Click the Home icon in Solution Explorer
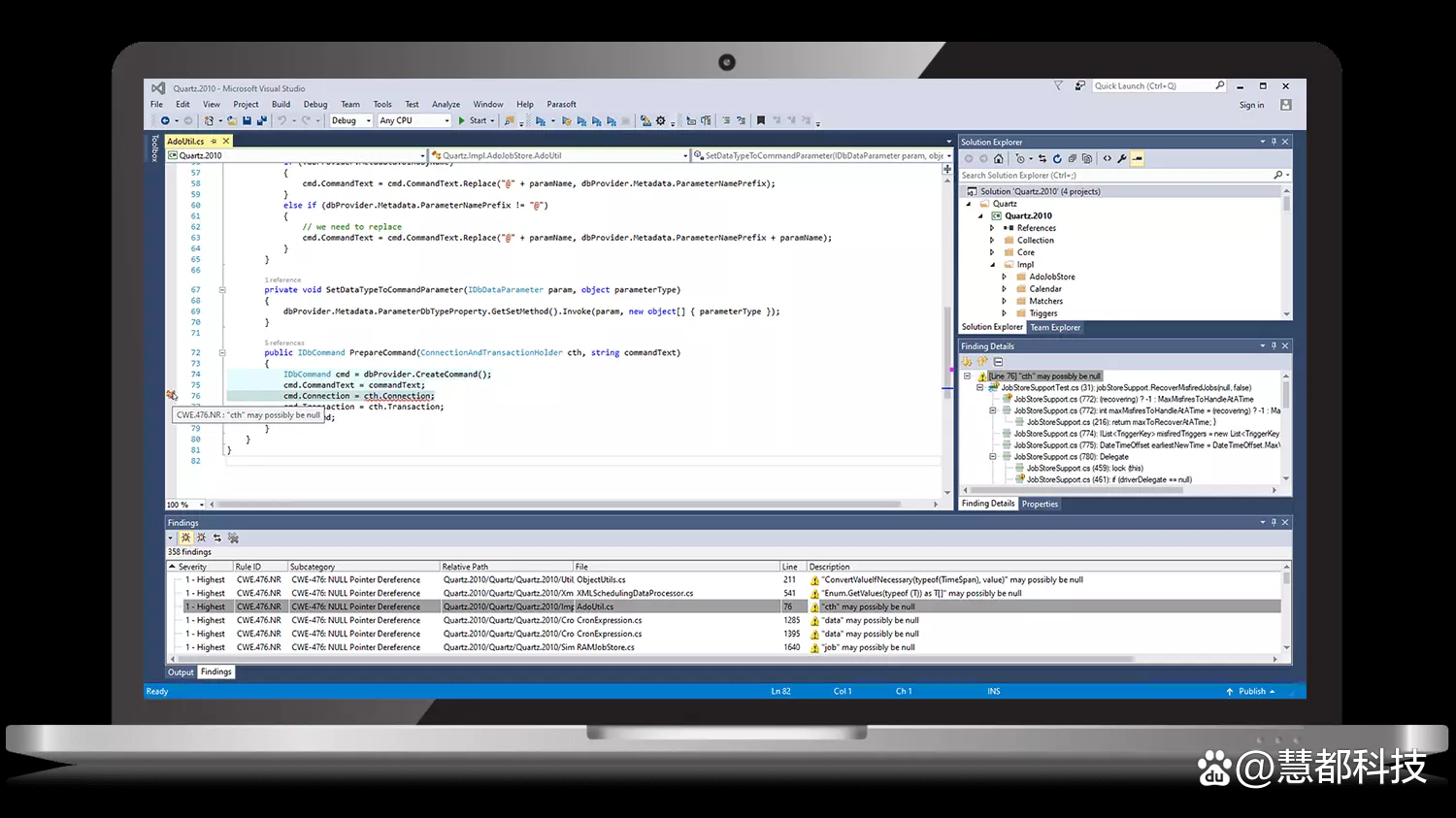The image size is (1456, 818). click(998, 158)
